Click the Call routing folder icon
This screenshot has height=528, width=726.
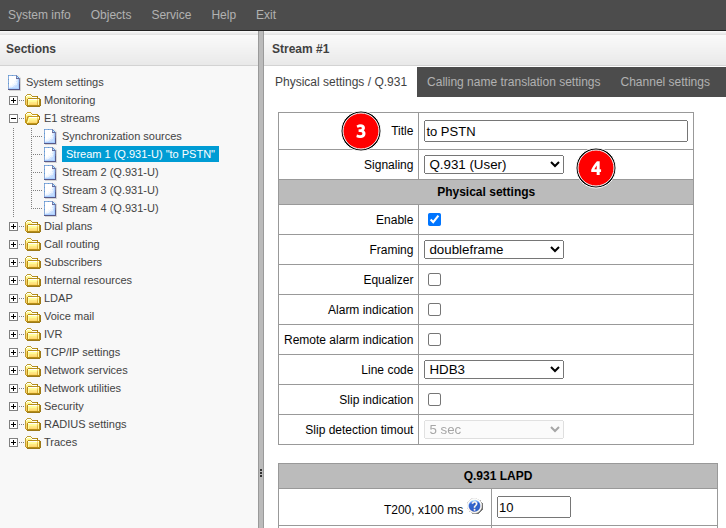tap(33, 244)
